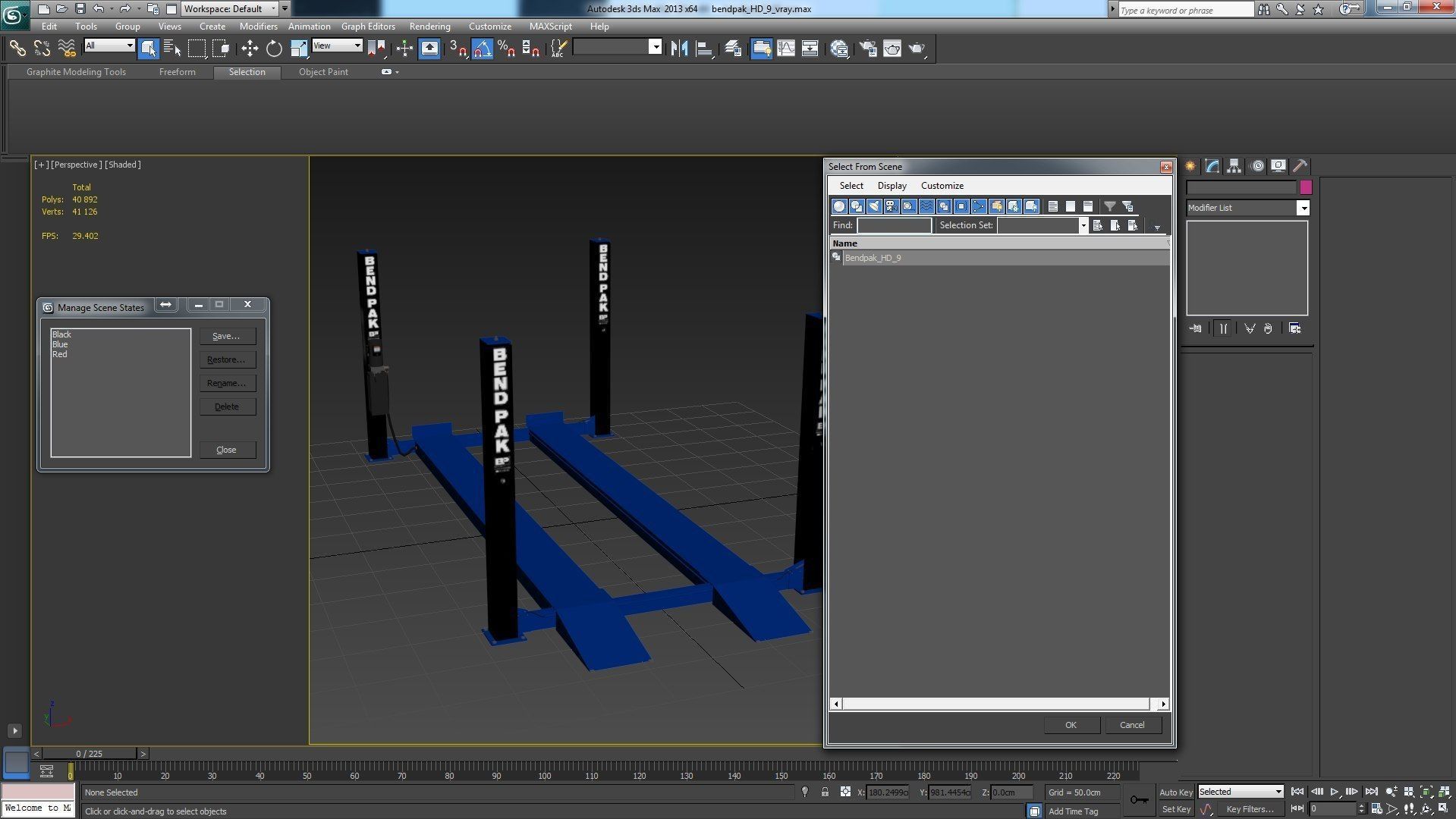Expand the Named Selection Sets dropdown
Viewport: 1456px width, 819px height.
(x=656, y=47)
